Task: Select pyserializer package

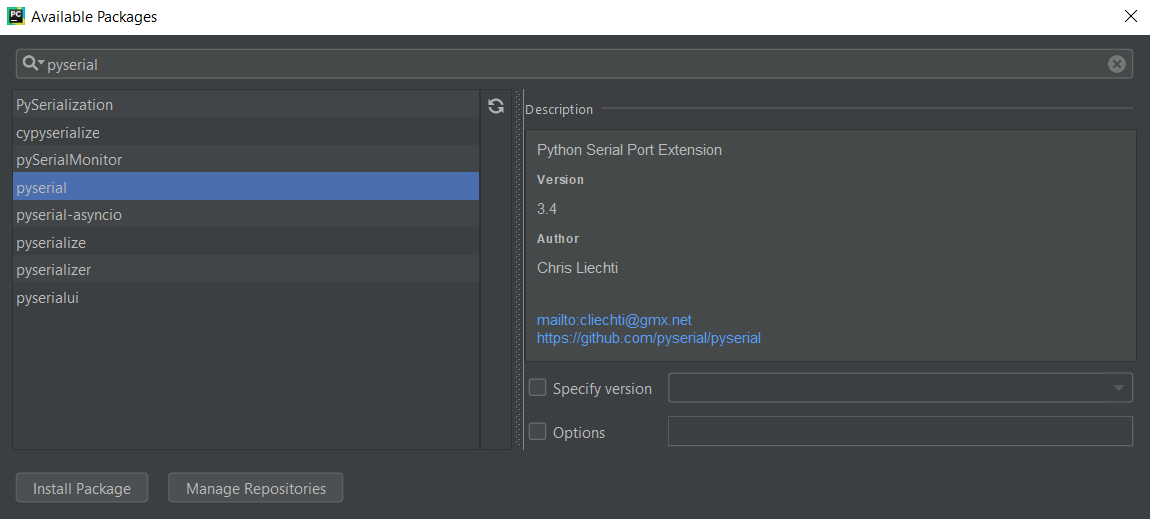Action: click(x=246, y=270)
